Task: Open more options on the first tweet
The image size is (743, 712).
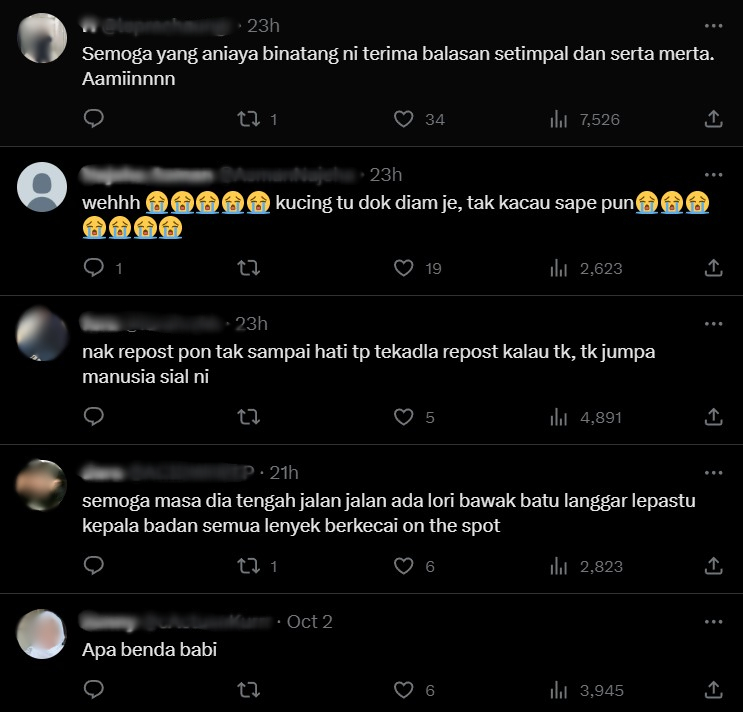Action: [x=713, y=26]
